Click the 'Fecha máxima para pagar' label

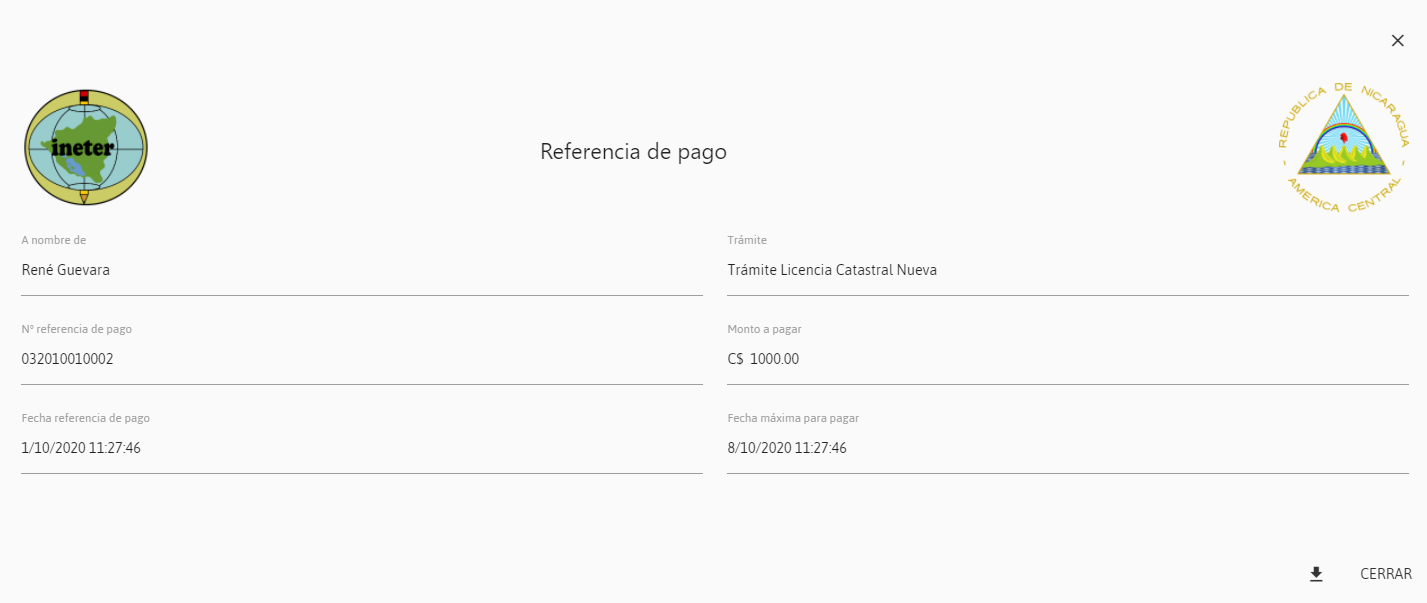coord(794,418)
